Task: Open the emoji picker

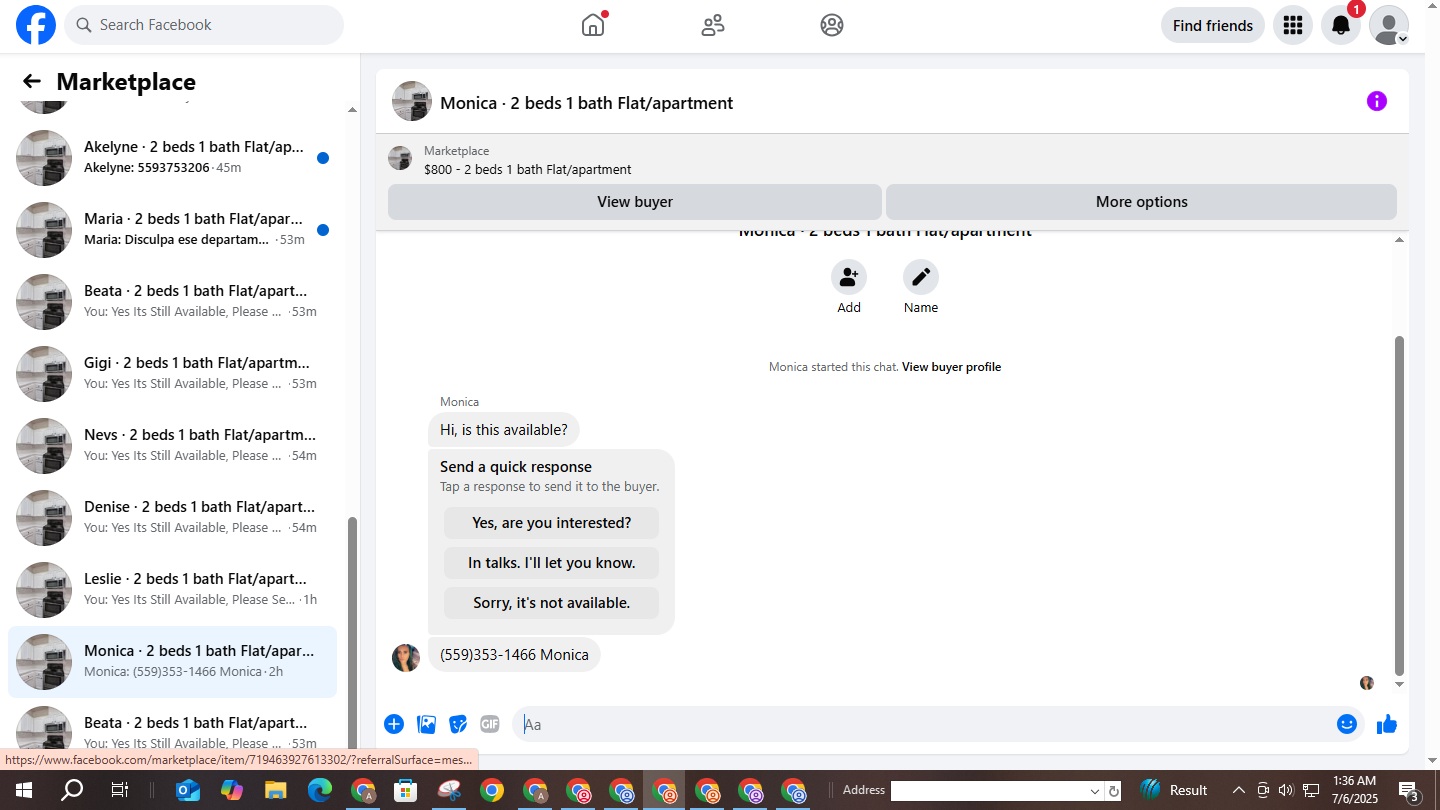Action: (1347, 724)
